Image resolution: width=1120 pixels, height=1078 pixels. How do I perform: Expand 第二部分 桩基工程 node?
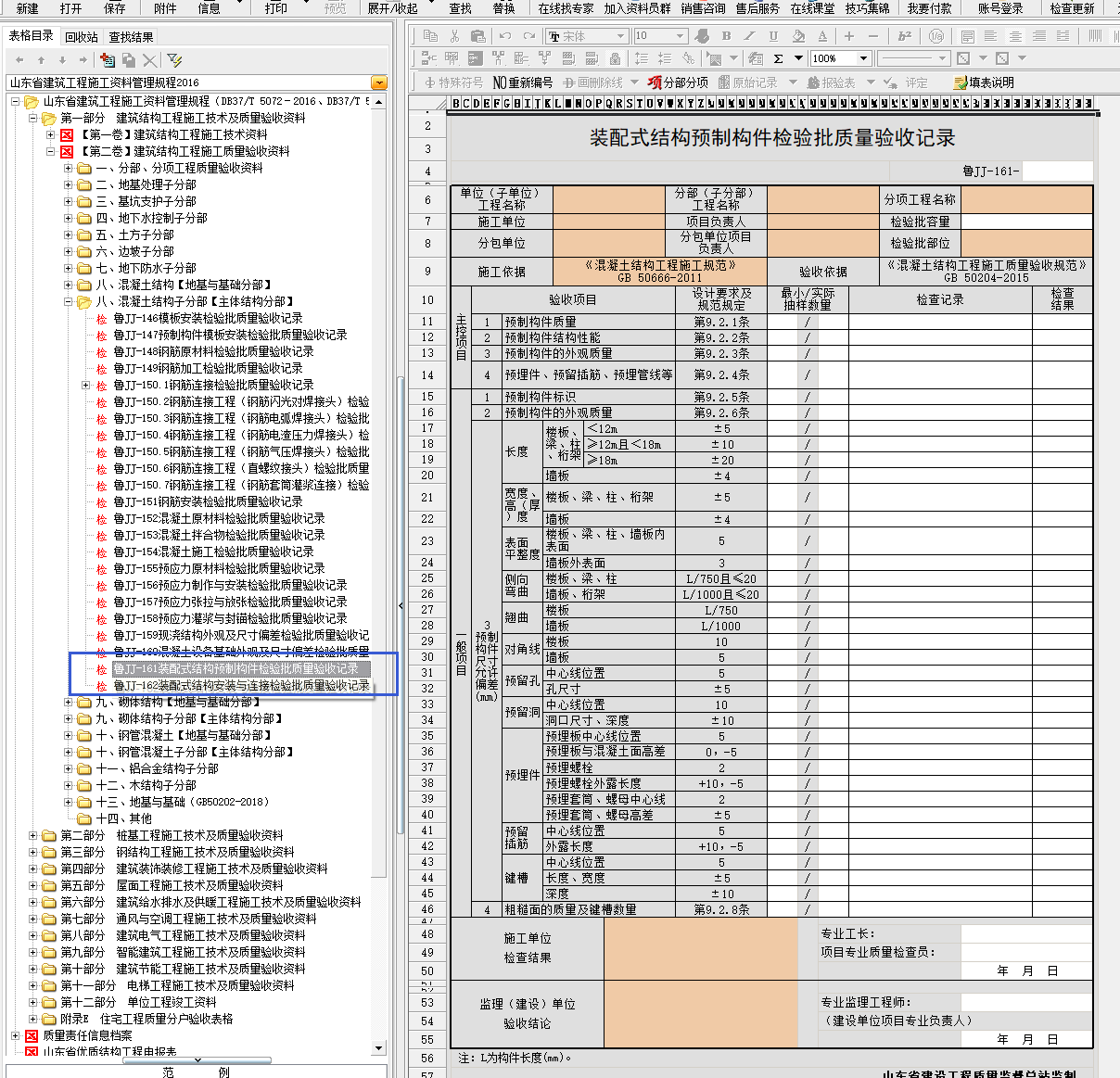[x=32, y=835]
